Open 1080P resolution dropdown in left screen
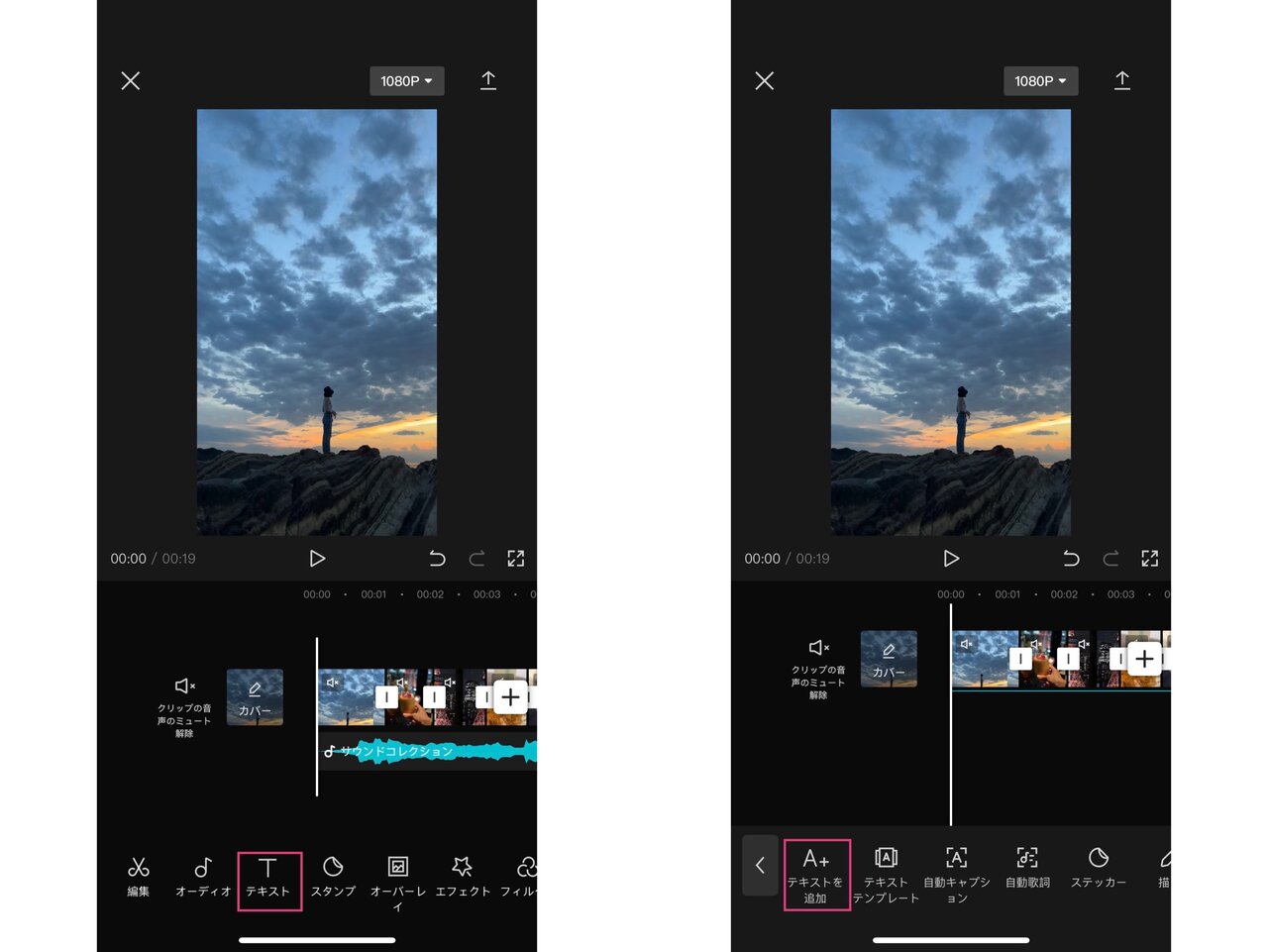1268x952 pixels. click(407, 81)
